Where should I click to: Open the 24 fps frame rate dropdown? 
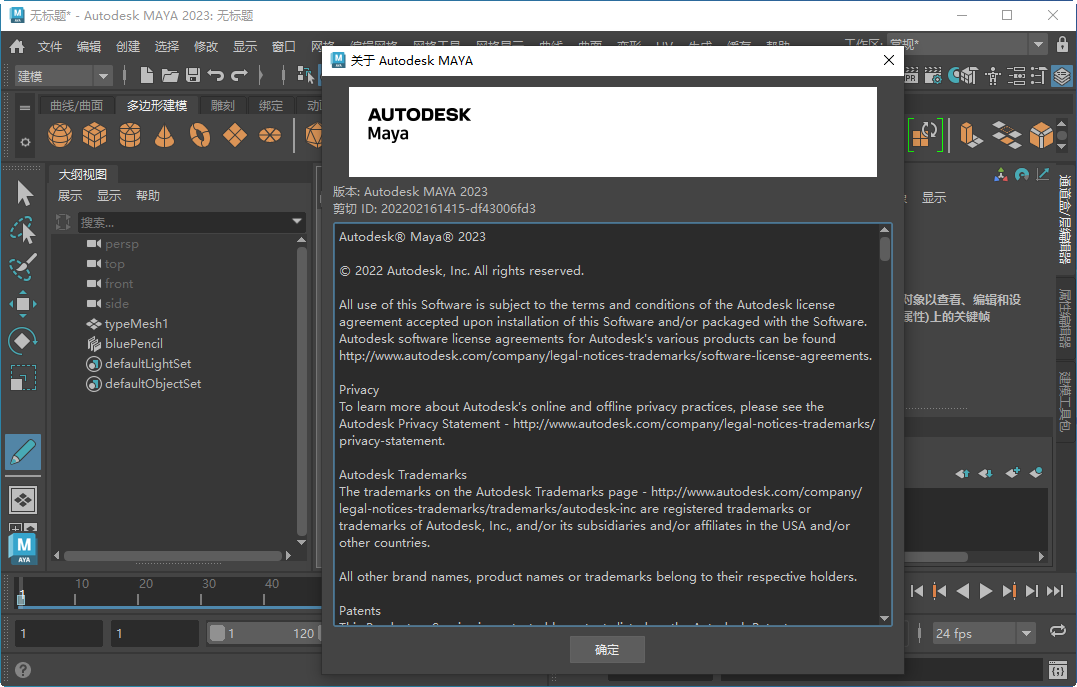pos(1026,633)
